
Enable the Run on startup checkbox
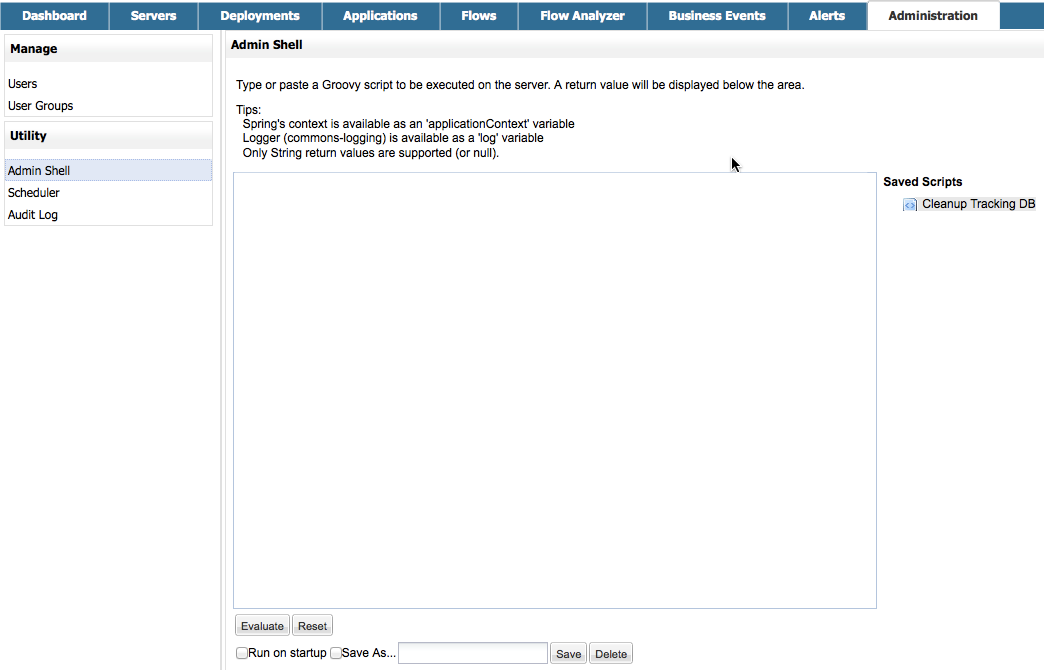coord(242,653)
